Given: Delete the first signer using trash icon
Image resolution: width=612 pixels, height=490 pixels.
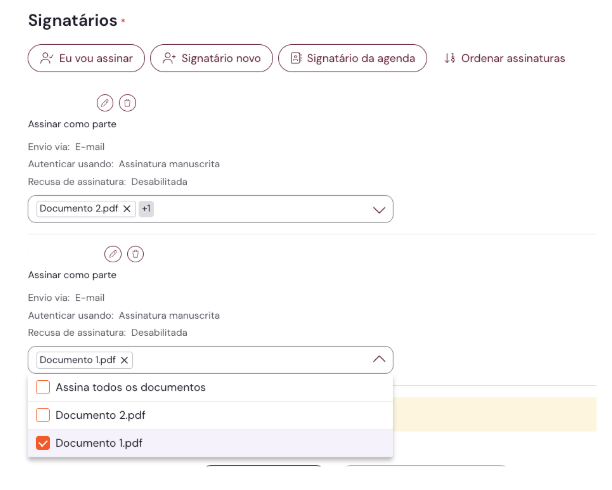Looking at the screenshot, I should (127, 102).
